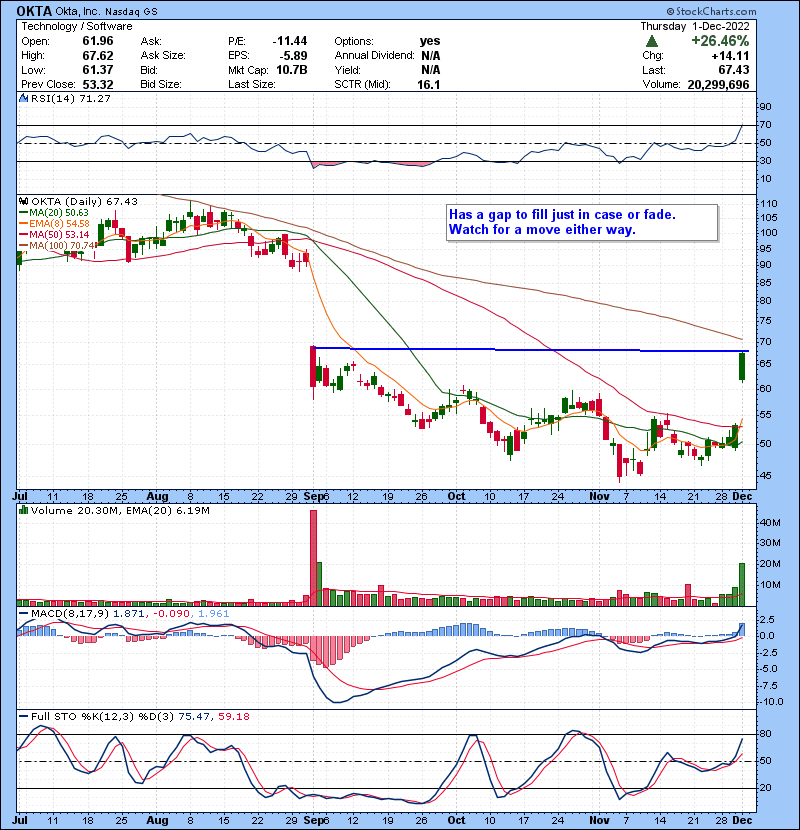
Task: Click the Mkt Cap value 10.7B
Action: [292, 70]
